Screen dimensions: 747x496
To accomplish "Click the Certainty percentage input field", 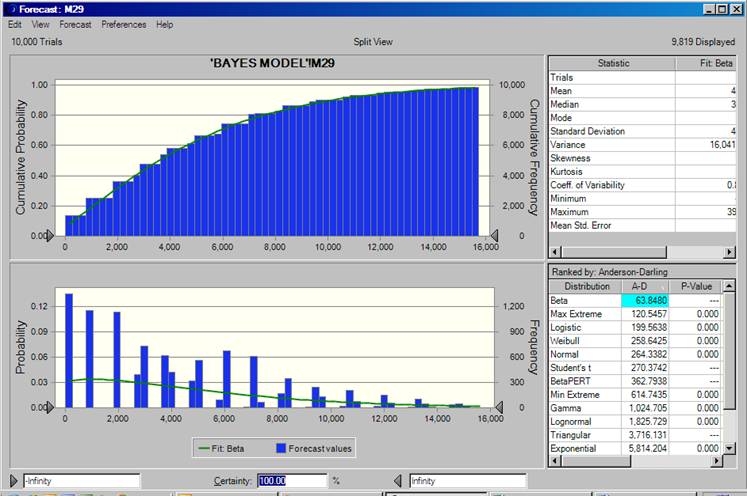I will click(291, 481).
